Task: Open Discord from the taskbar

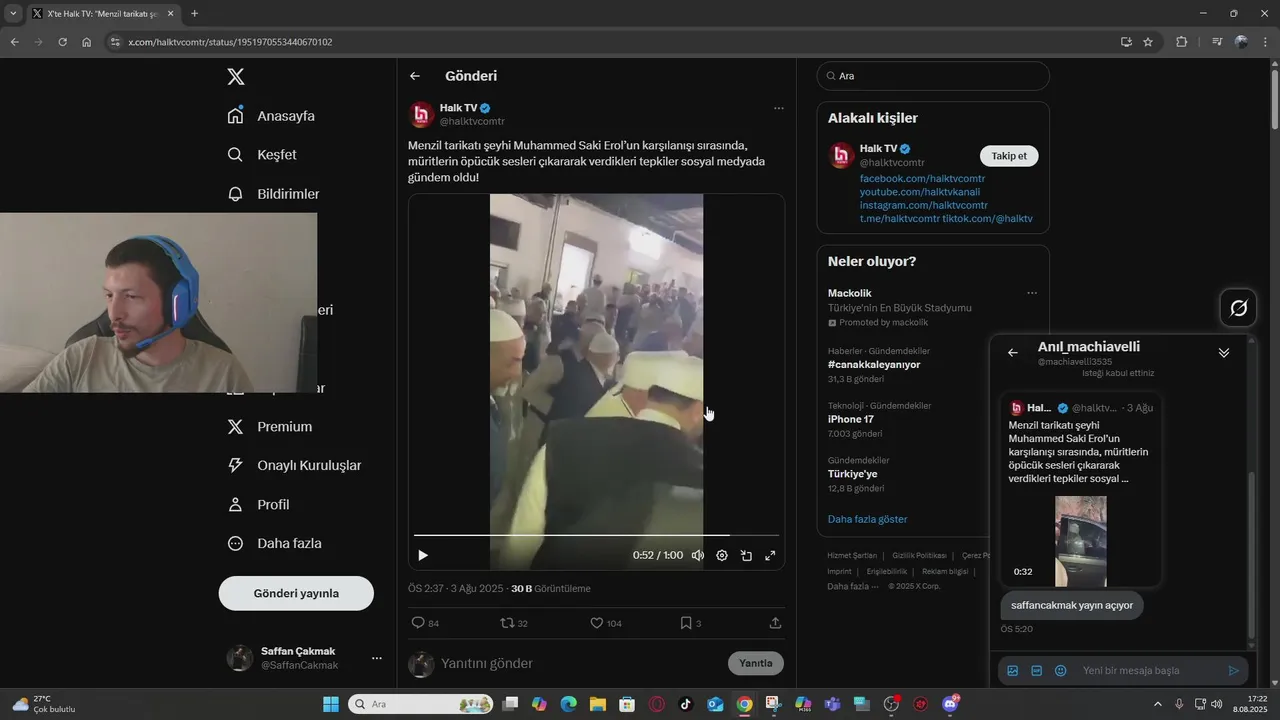Action: click(x=949, y=704)
